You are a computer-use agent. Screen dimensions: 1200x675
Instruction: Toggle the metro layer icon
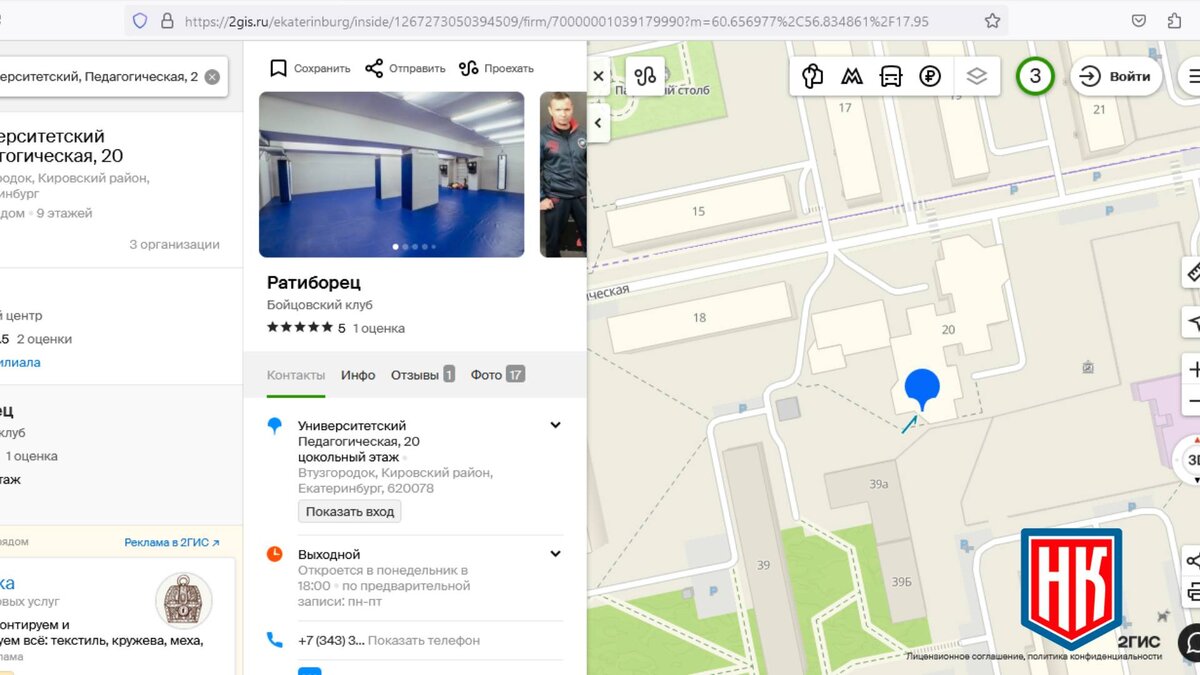852,76
